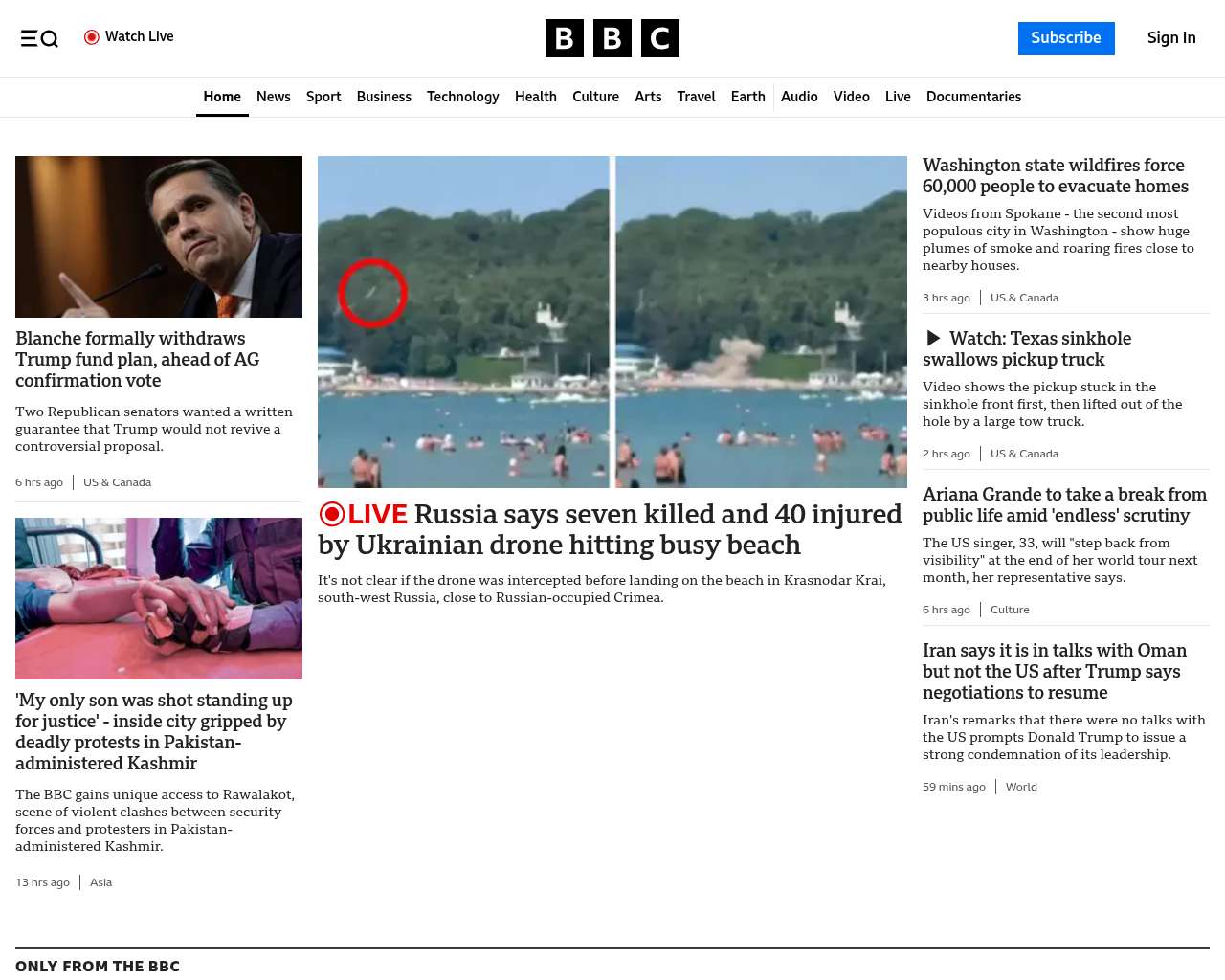Click the '3 hrs ago' timestamp
Viewport: 1225px width, 980px height.
[x=947, y=298]
